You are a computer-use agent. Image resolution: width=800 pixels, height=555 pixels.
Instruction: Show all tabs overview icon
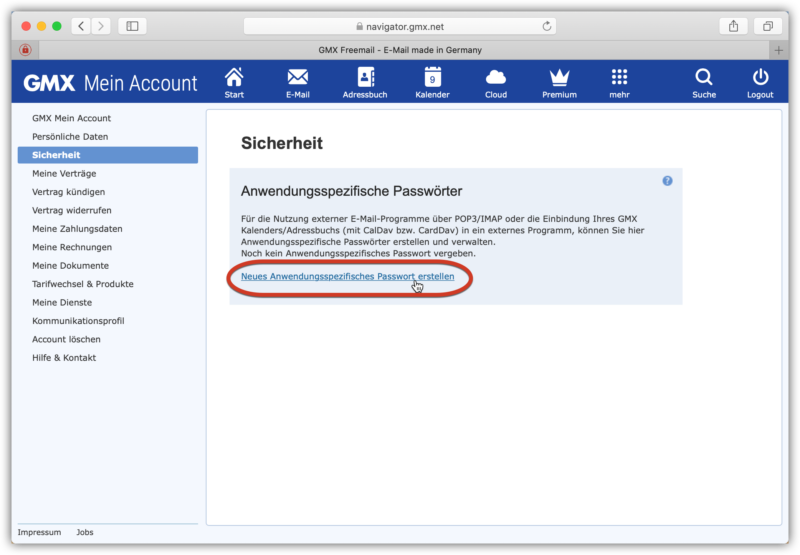pos(768,26)
